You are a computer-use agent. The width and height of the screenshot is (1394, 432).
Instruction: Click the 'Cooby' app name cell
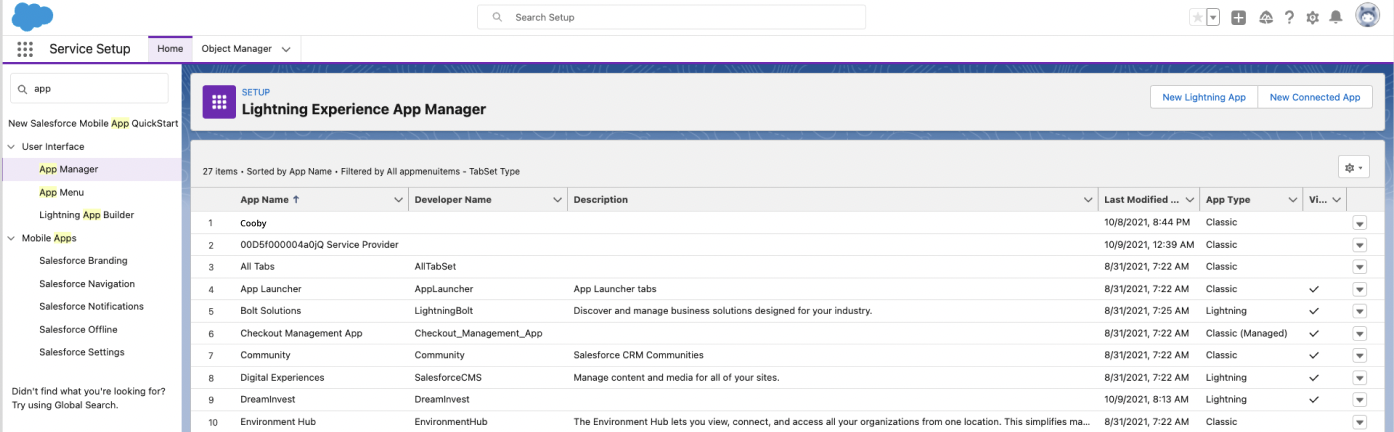coord(253,223)
